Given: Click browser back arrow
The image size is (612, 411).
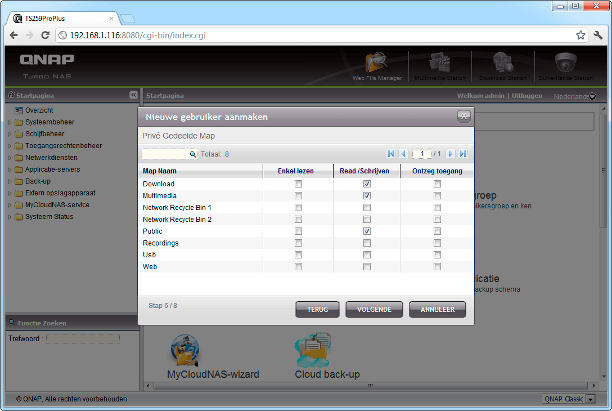Looking at the screenshot, I should click(14, 35).
